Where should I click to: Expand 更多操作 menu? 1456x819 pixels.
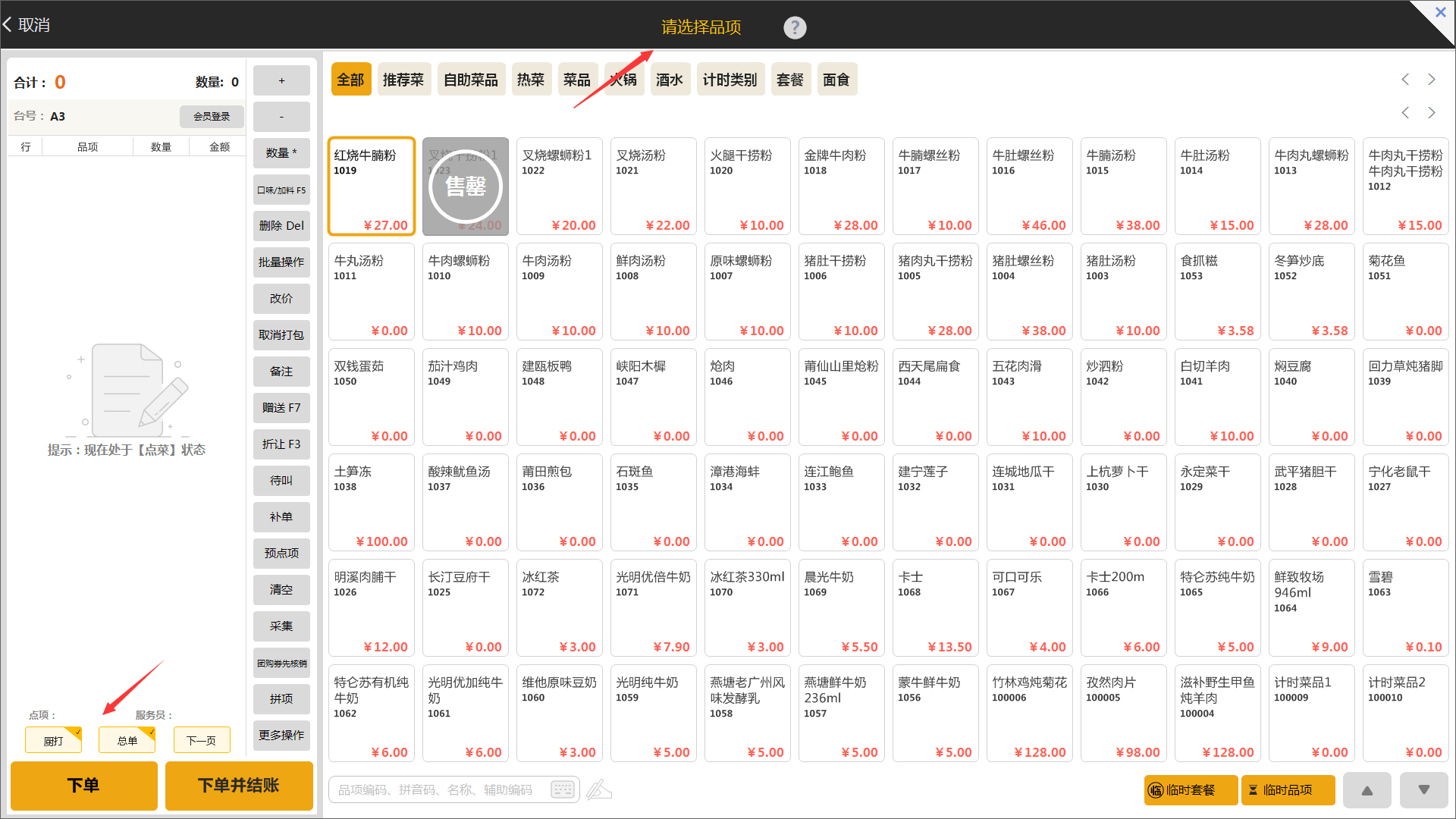281,735
